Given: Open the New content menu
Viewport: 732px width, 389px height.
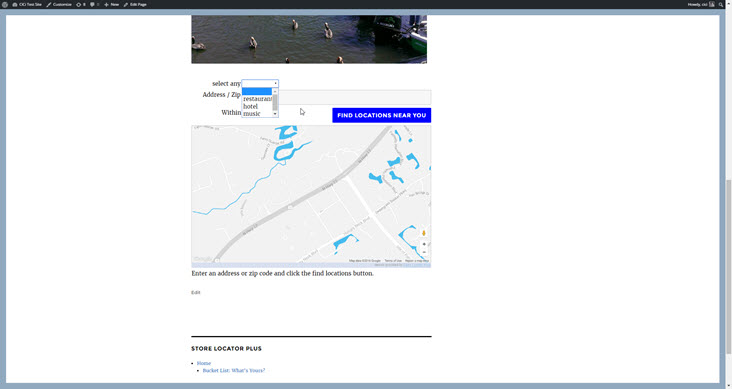Looking at the screenshot, I should [x=112, y=4].
